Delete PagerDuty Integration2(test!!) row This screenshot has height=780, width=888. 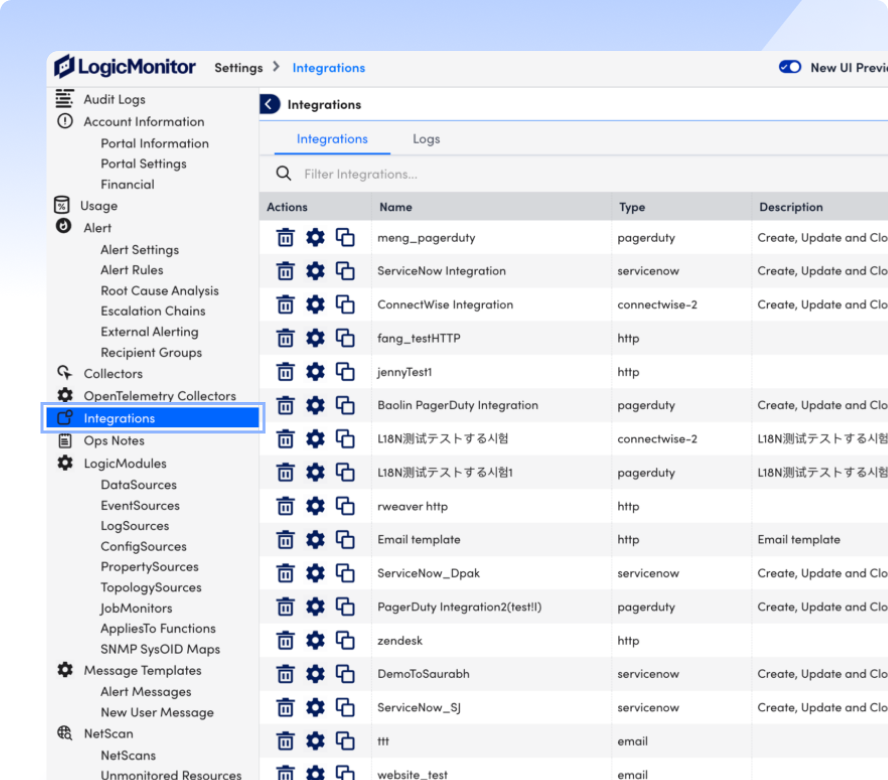click(x=285, y=607)
